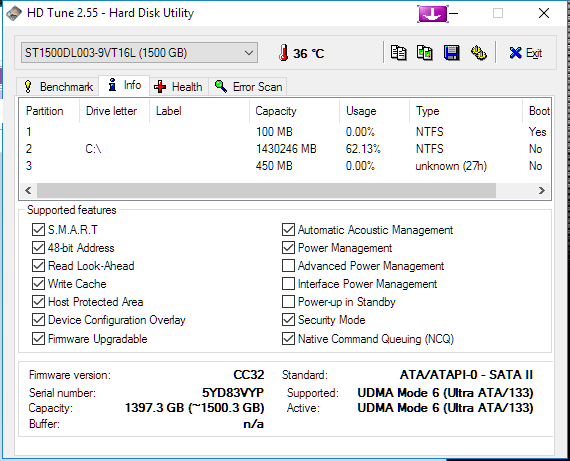
Task: Click the partition list right scroll arrow
Action: pyautogui.click(x=542, y=190)
